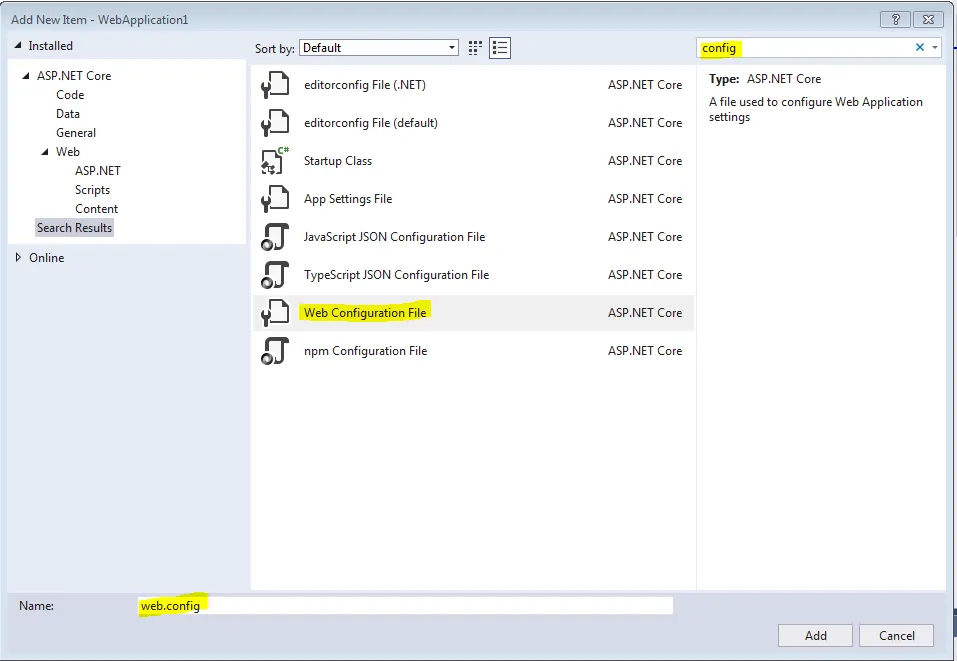The height and width of the screenshot is (661, 957).
Task: Click the Startup Class C# icon
Action: [x=275, y=161]
